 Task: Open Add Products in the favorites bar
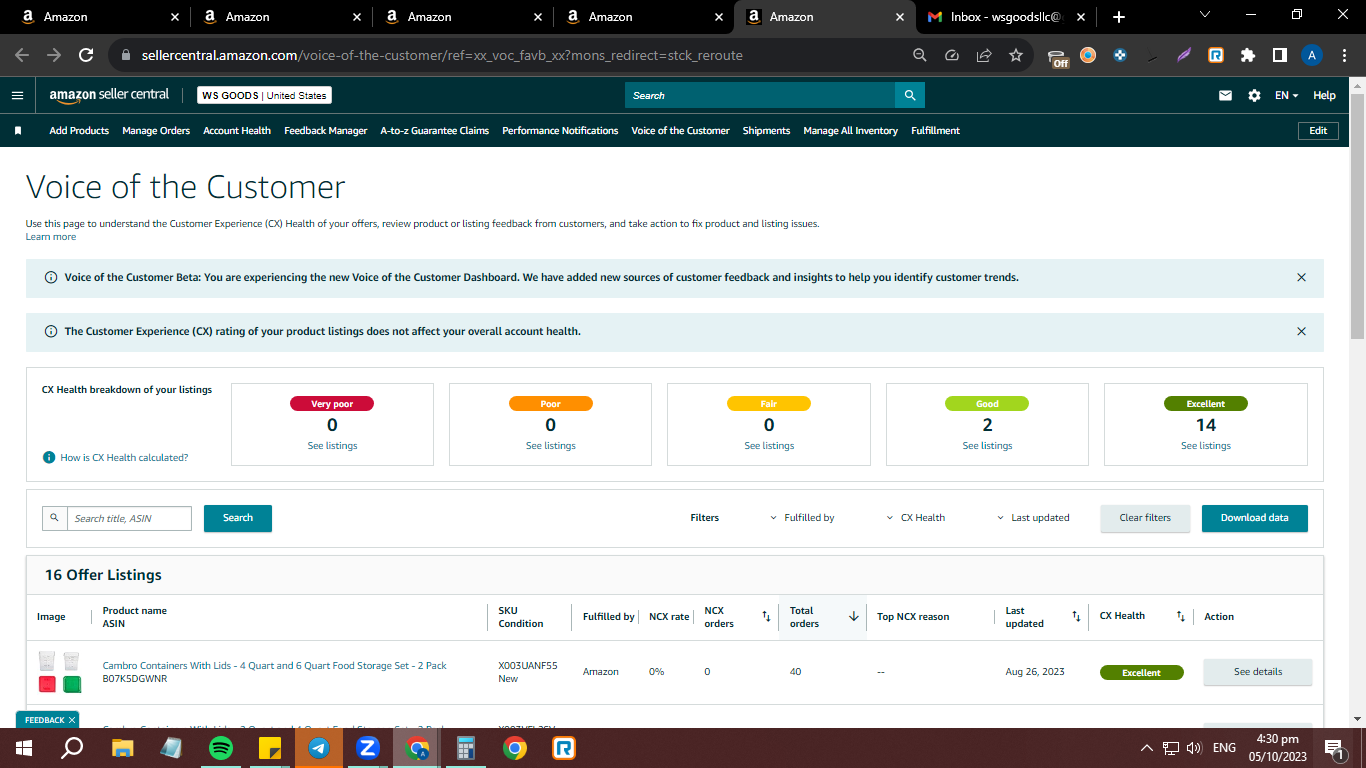coord(79,131)
